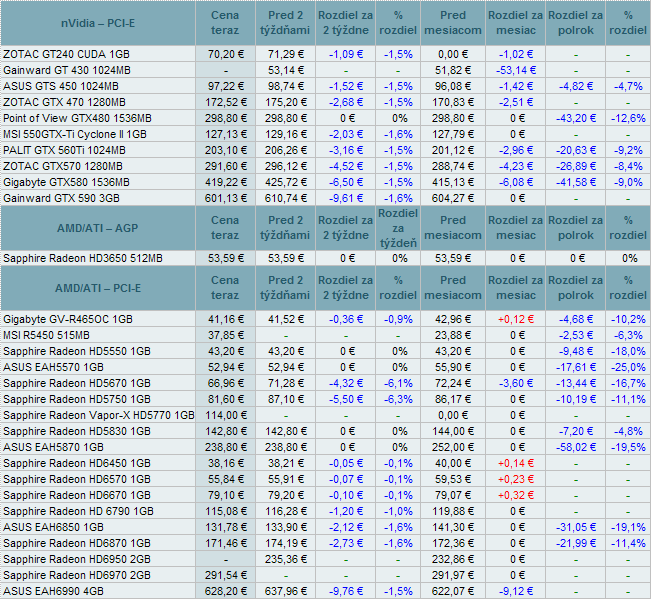Select the '-53,14 €' monthly difference cell
Image resolution: width=651 pixels, height=599 pixels.
point(516,70)
